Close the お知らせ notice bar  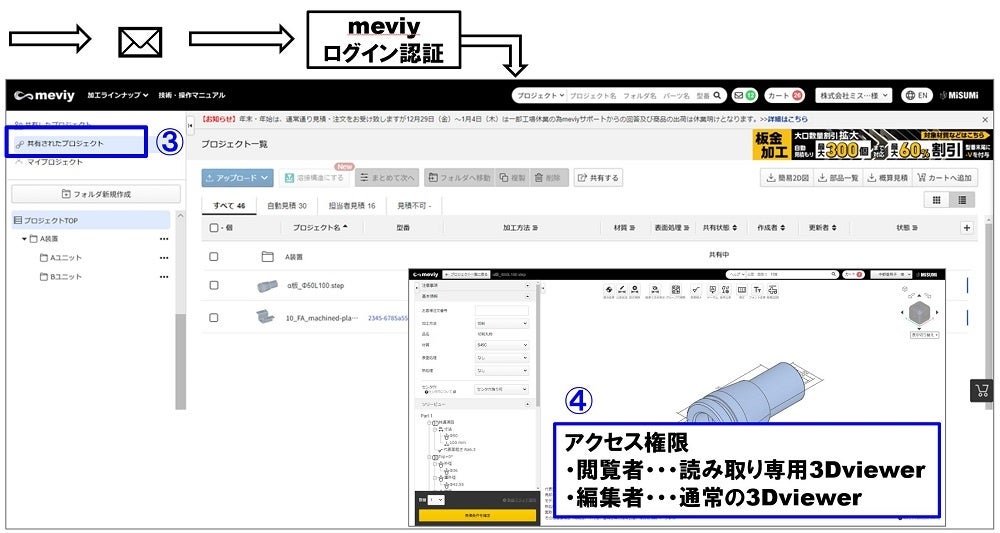coord(985,119)
